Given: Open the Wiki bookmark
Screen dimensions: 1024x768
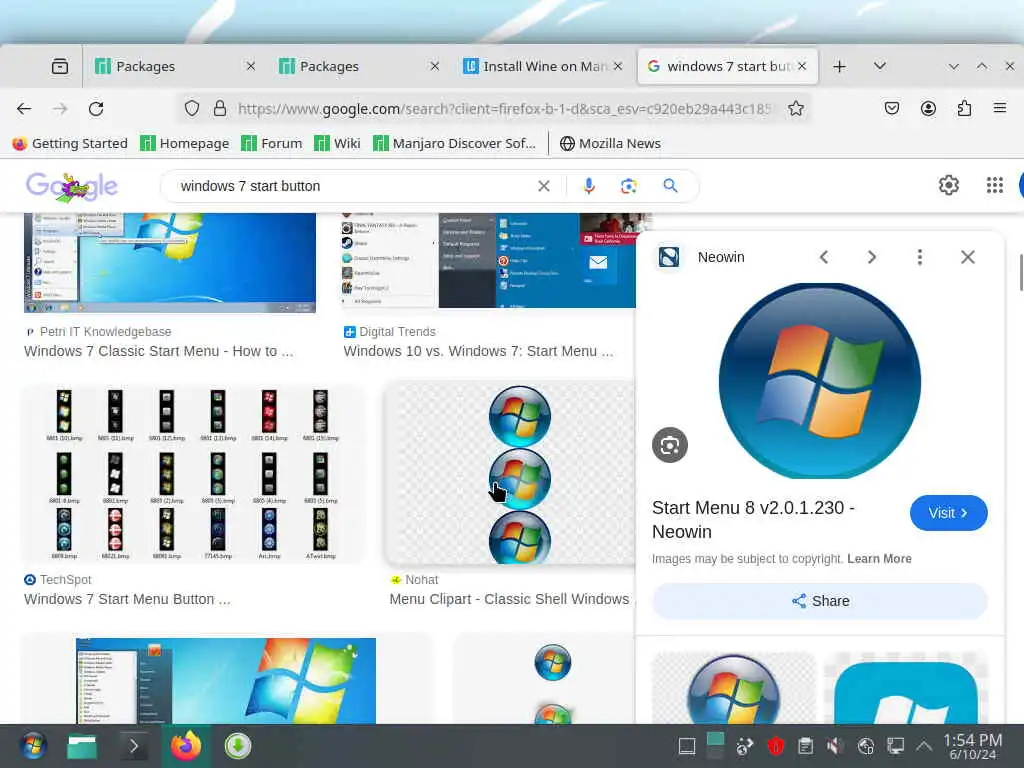Looking at the screenshot, I should point(337,143).
